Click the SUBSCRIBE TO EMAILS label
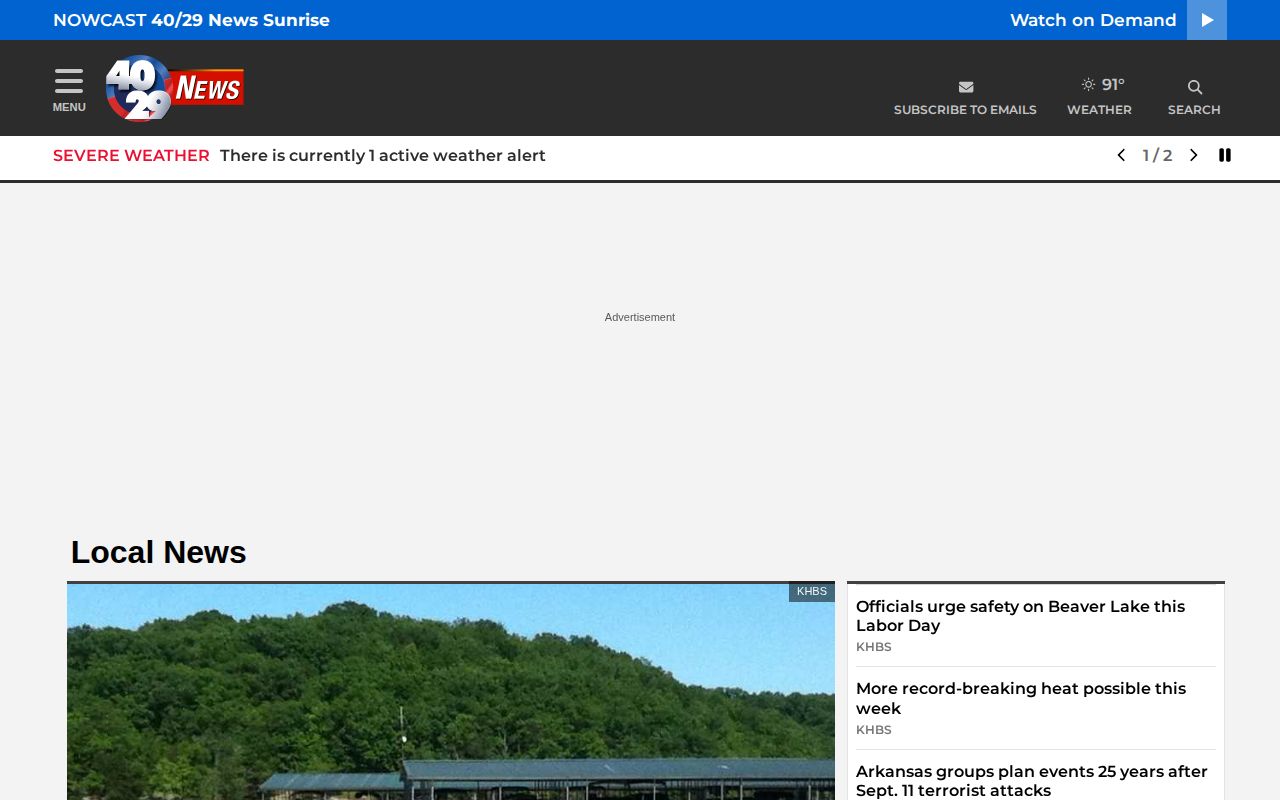The height and width of the screenshot is (800, 1280). coord(965,110)
